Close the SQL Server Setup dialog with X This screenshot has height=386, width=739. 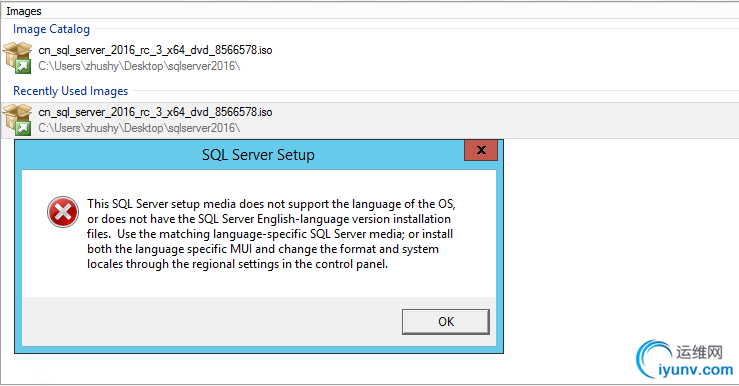(x=481, y=150)
